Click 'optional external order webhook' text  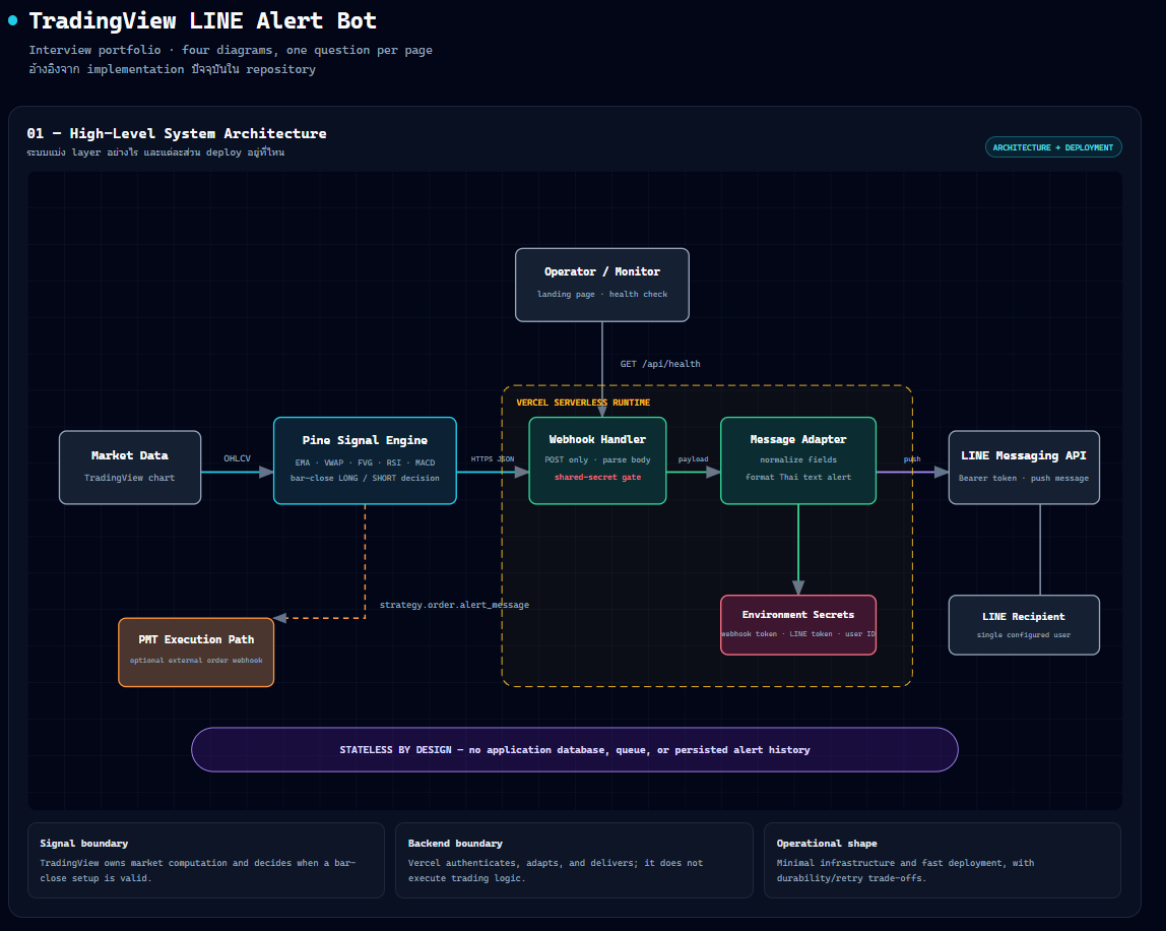tap(196, 660)
